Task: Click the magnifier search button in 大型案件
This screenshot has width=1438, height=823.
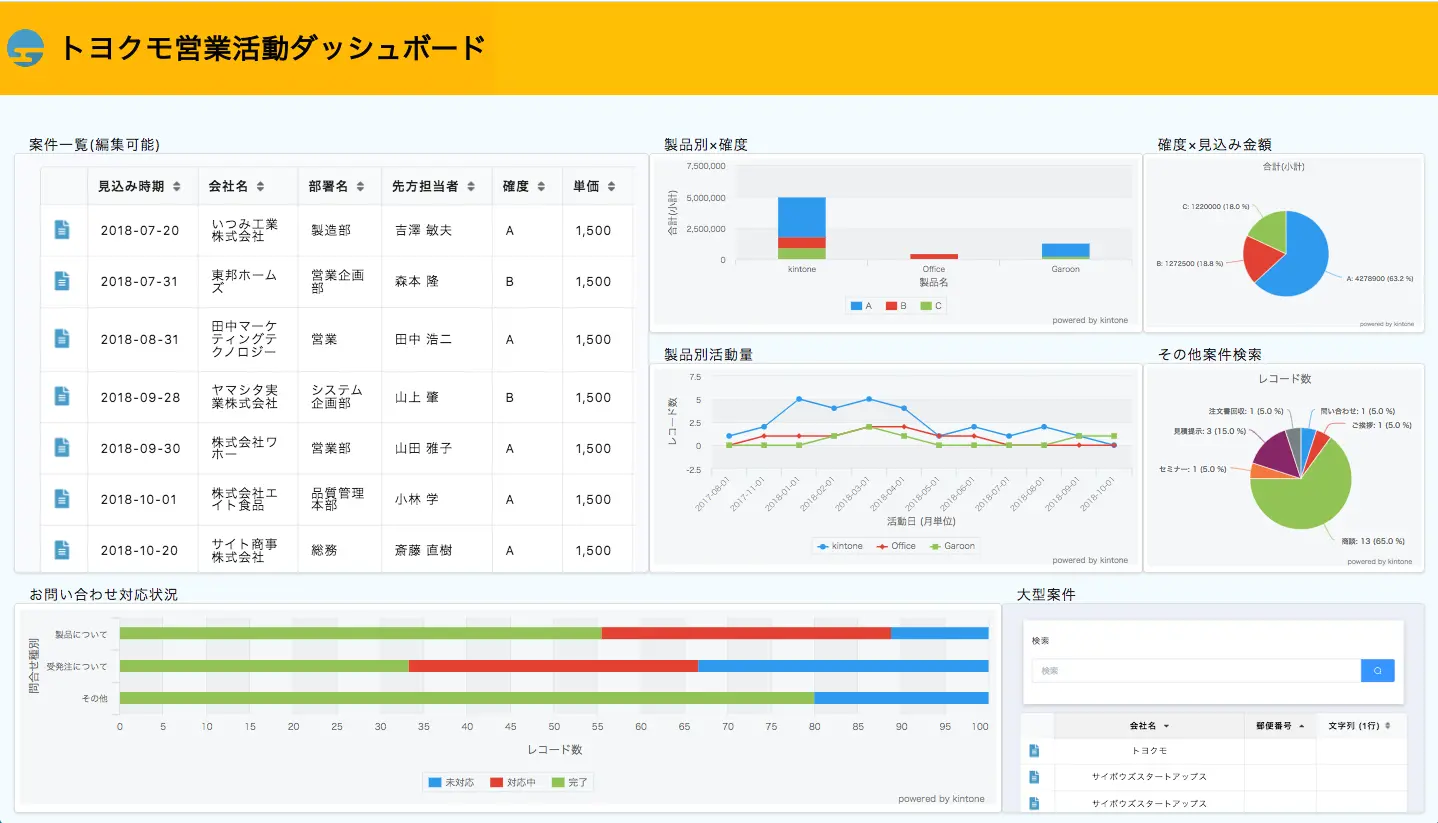Action: coord(1377,670)
